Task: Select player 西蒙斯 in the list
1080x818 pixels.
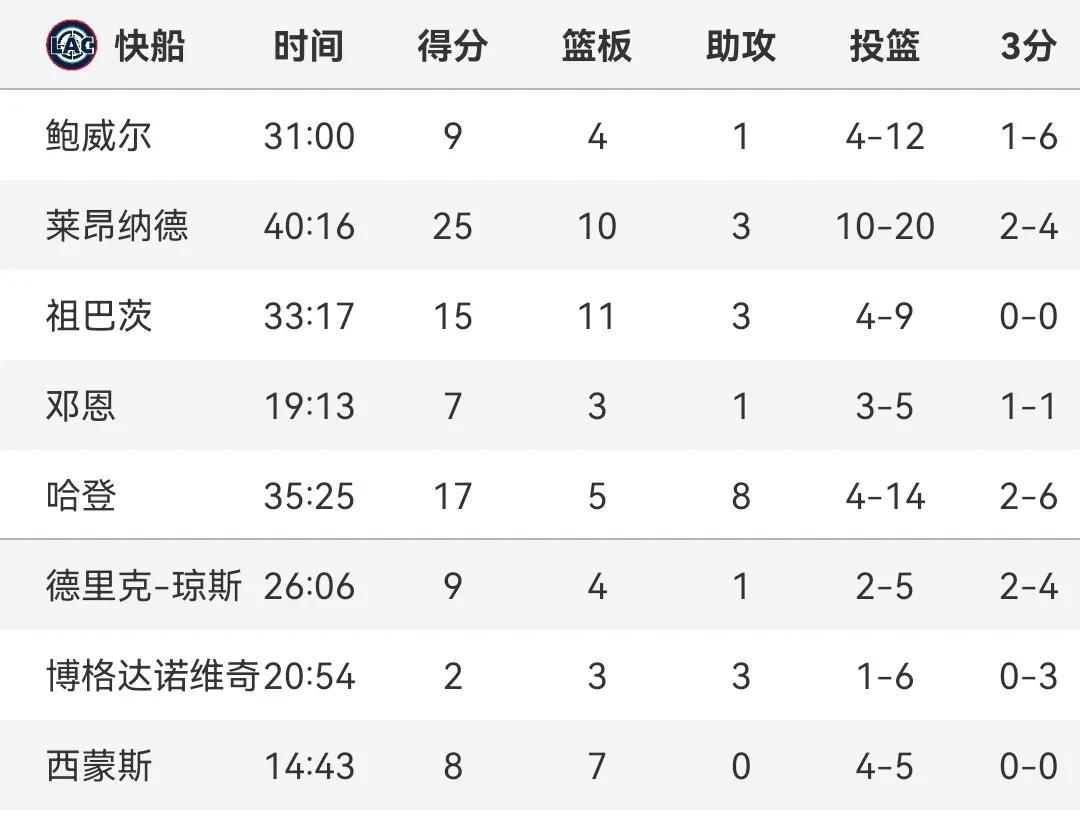Action: (x=99, y=767)
